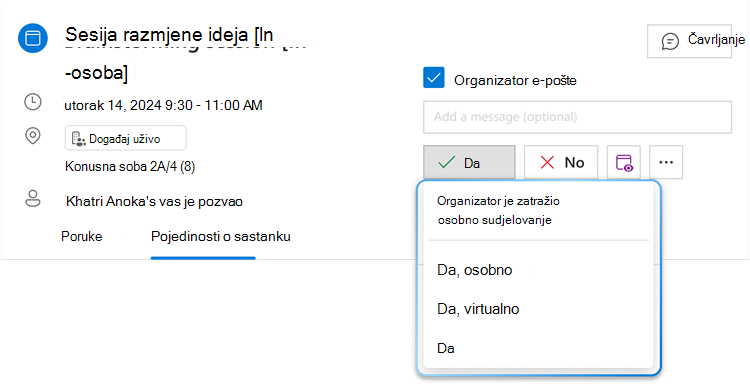Viewport: 750px width, 387px height.
Task: Click the clock icon beside the date
Action: (33, 102)
